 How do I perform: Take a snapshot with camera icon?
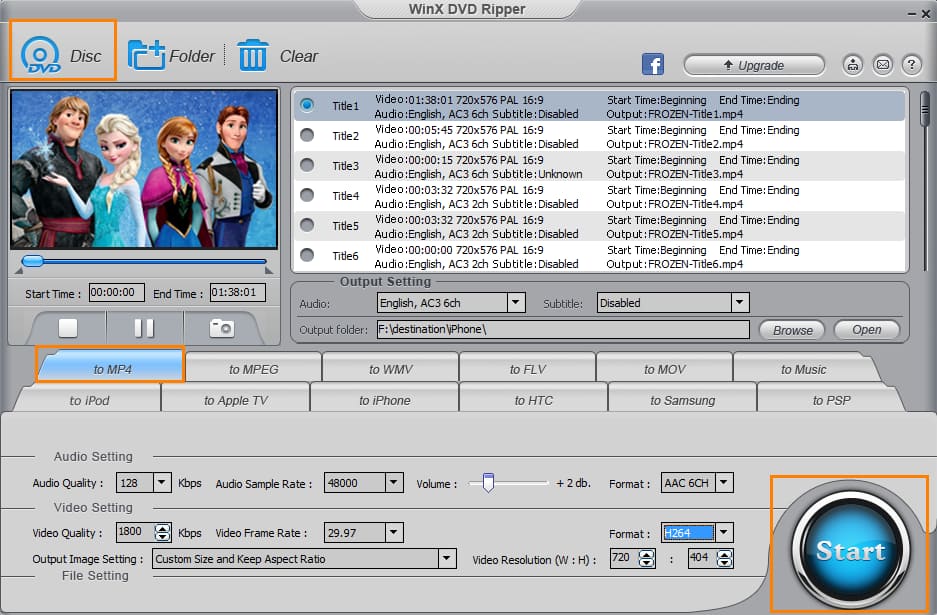point(221,328)
